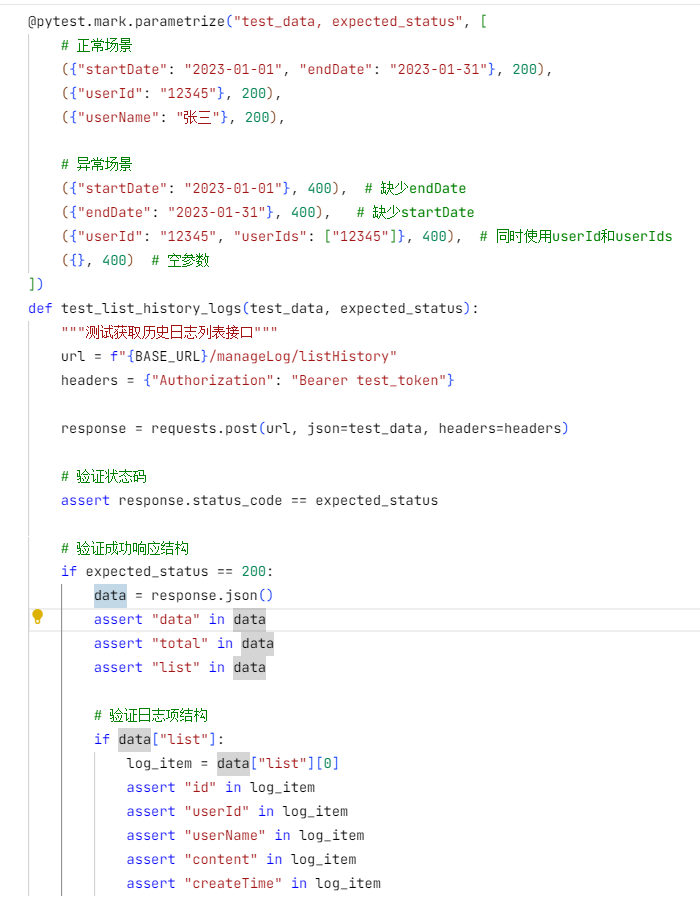Click the yellow lightbulb quick-fix icon
700x908 pixels.
tap(38, 616)
